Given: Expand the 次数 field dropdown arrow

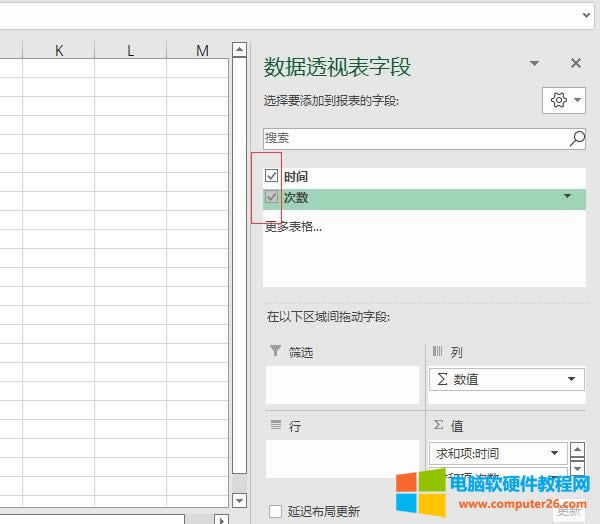Looking at the screenshot, I should pos(568,197).
